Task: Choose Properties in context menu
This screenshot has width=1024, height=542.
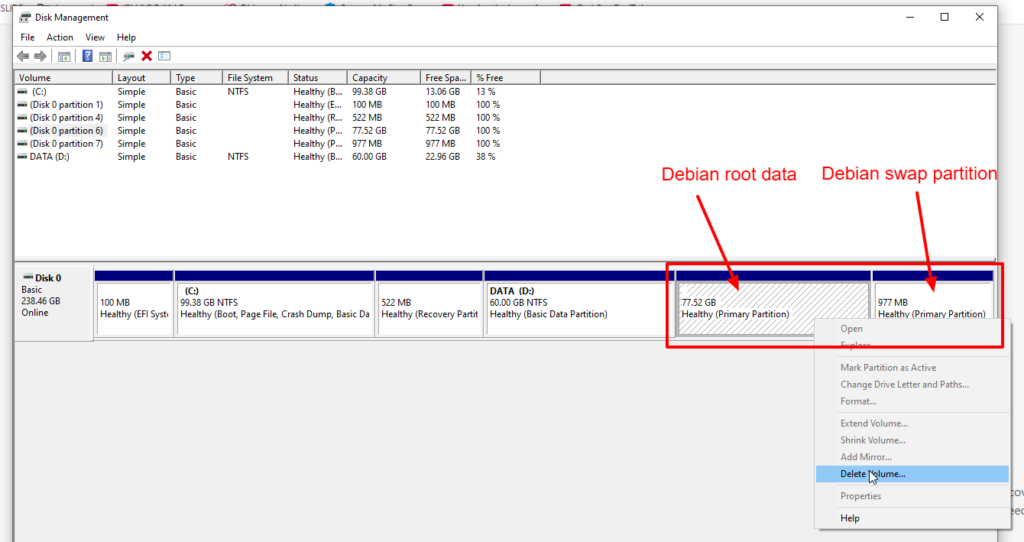Action: [912, 496]
